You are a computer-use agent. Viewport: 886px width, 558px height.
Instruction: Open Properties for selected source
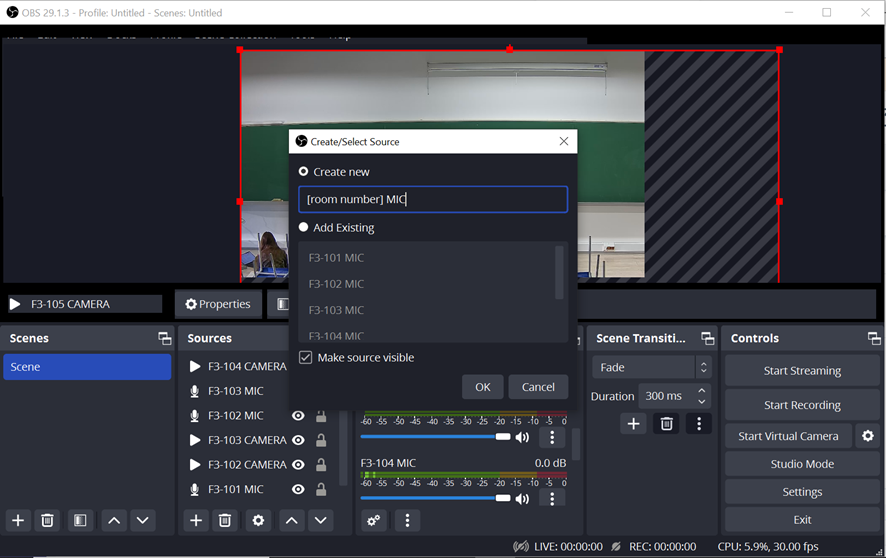(218, 304)
